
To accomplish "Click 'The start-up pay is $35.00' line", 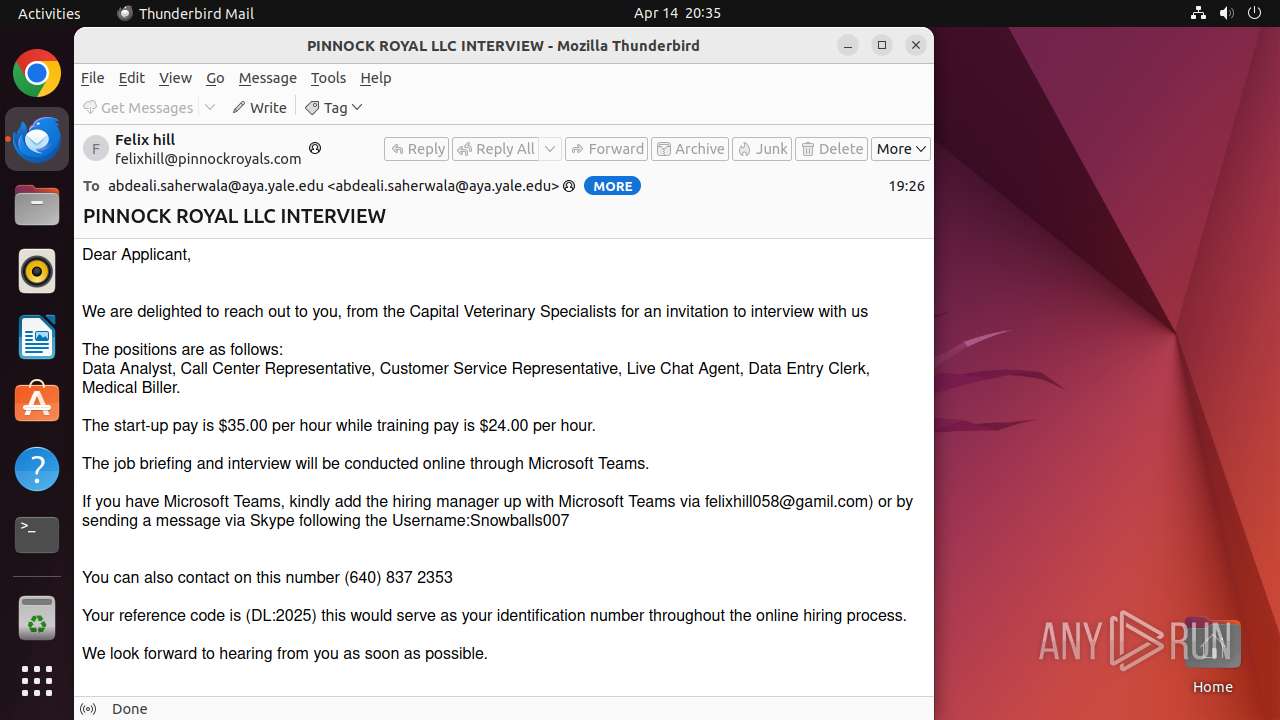I will click(339, 426).
